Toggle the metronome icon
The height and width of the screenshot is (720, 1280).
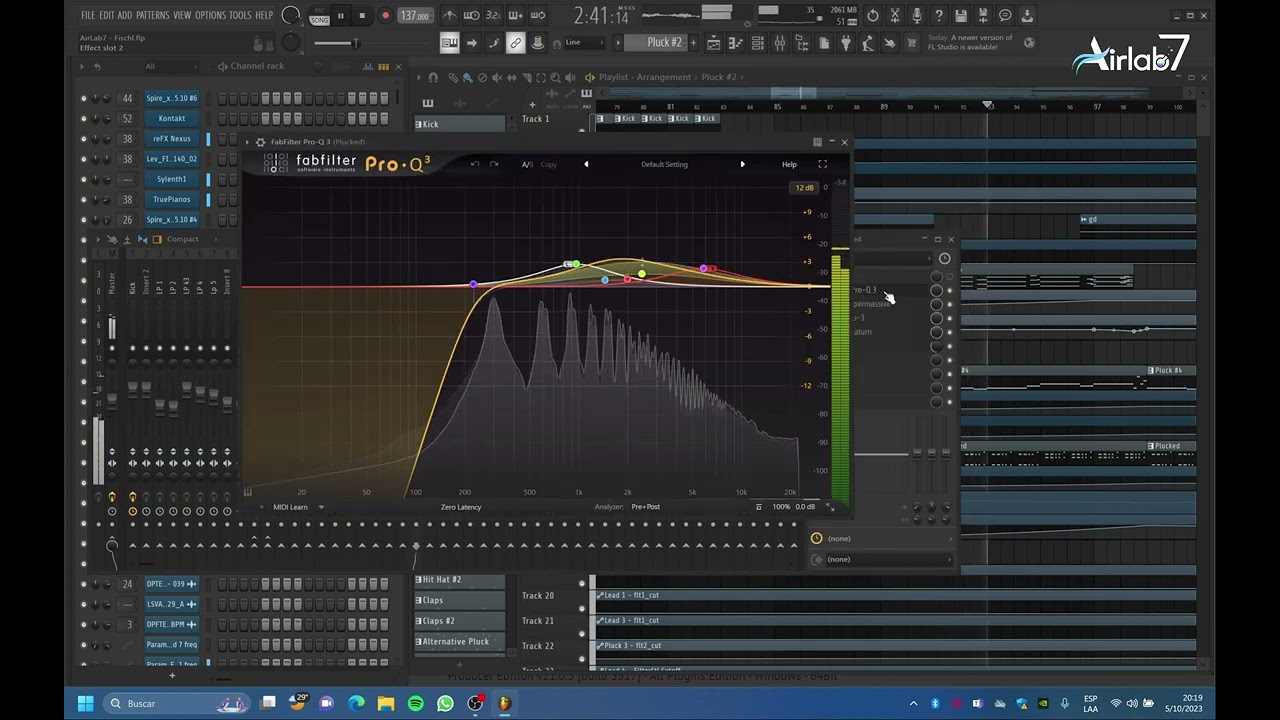pyautogui.click(x=449, y=15)
